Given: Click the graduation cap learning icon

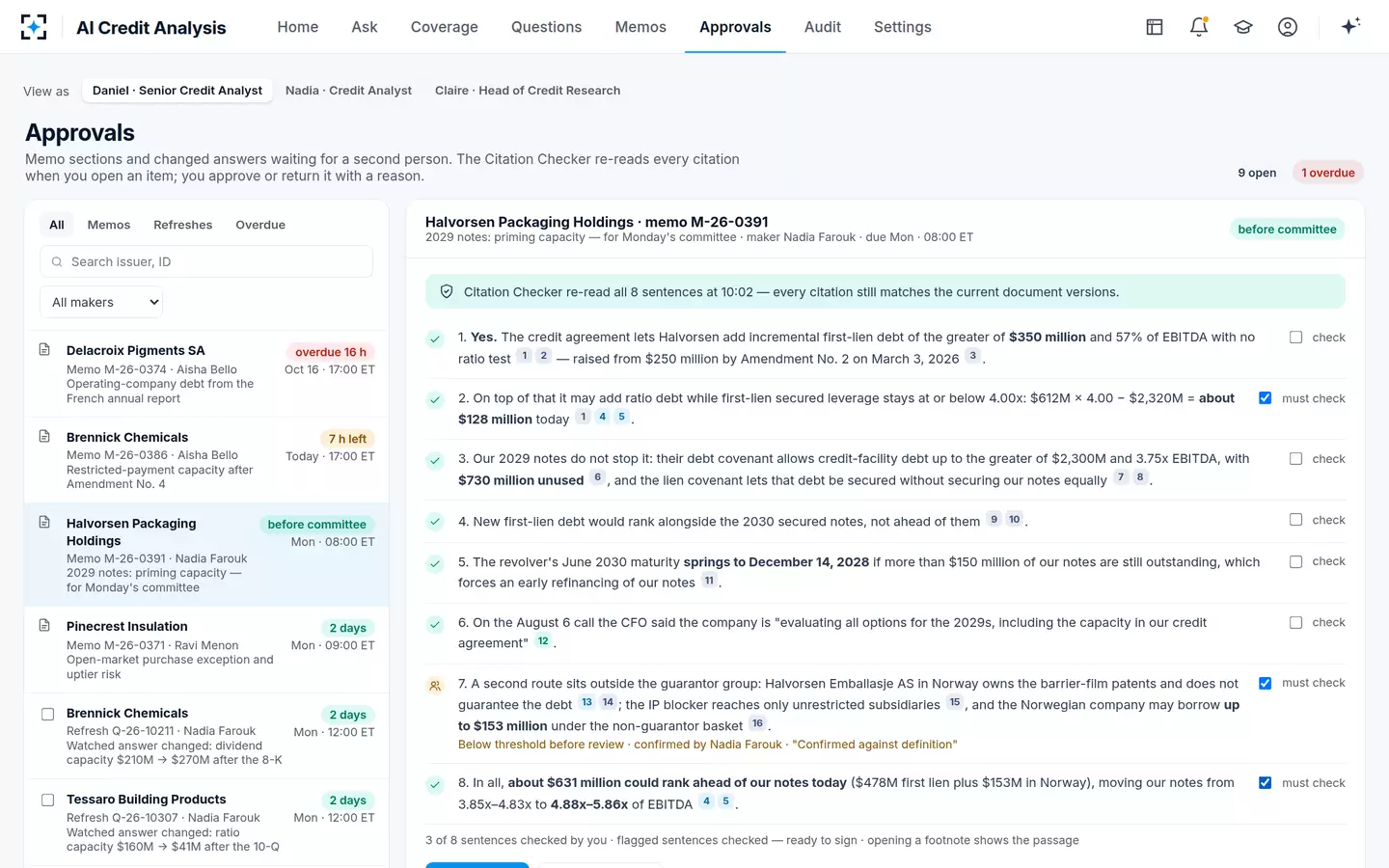Looking at the screenshot, I should point(1243,27).
